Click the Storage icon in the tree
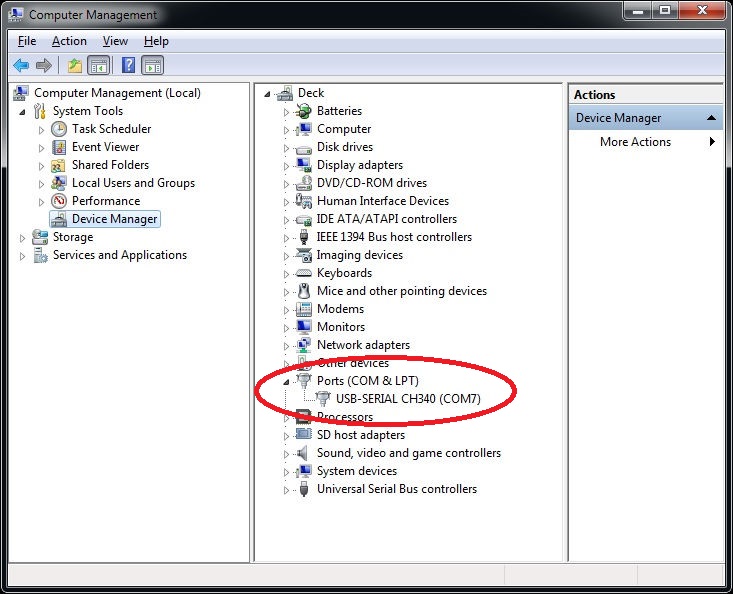 click(40, 237)
